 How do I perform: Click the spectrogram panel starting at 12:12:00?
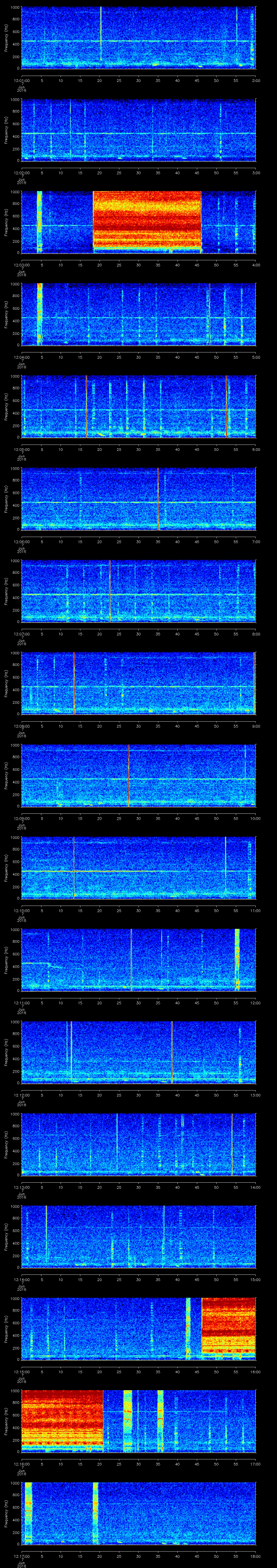tap(139, 1052)
